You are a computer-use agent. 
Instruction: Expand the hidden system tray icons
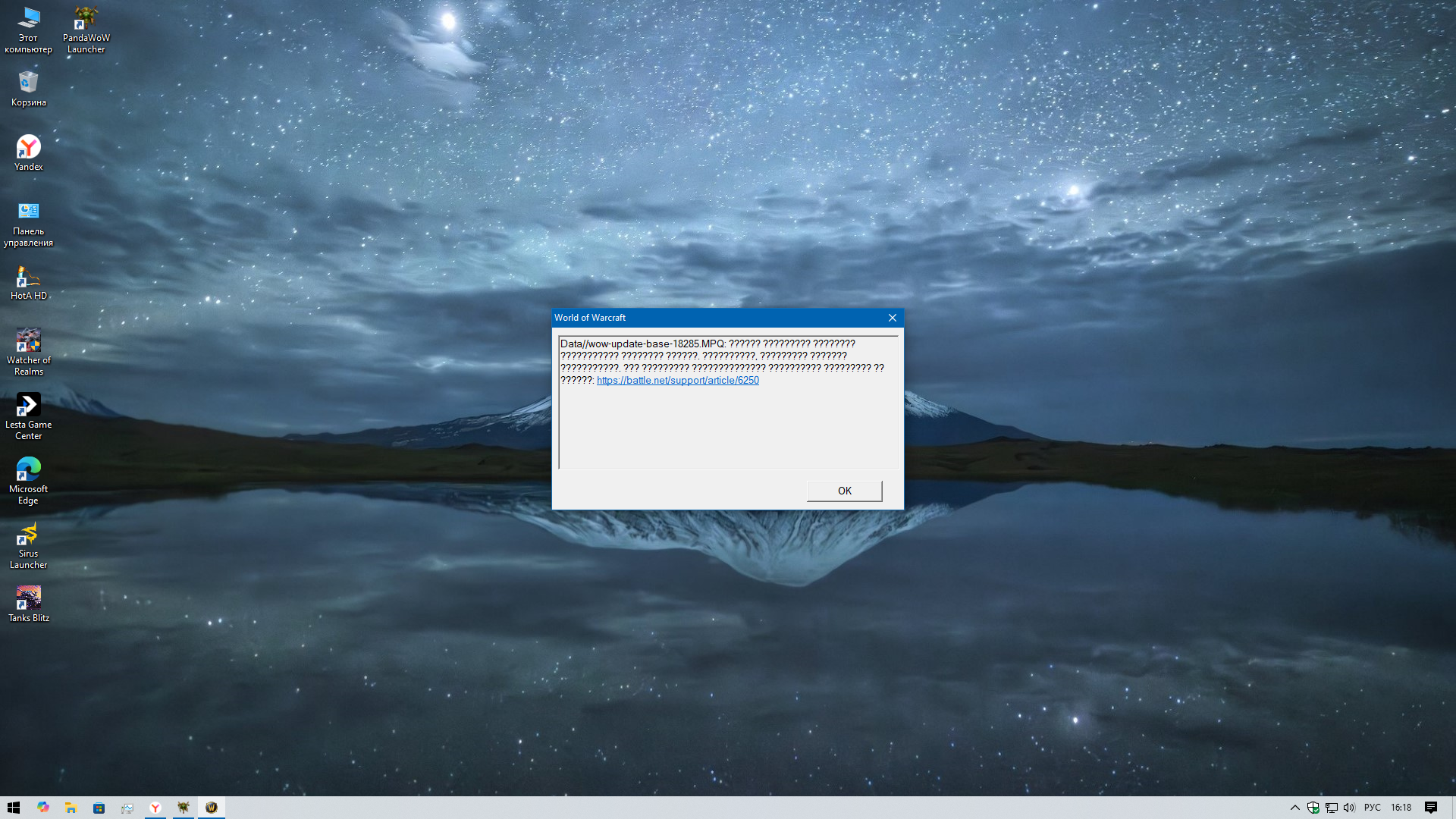[x=1295, y=808]
